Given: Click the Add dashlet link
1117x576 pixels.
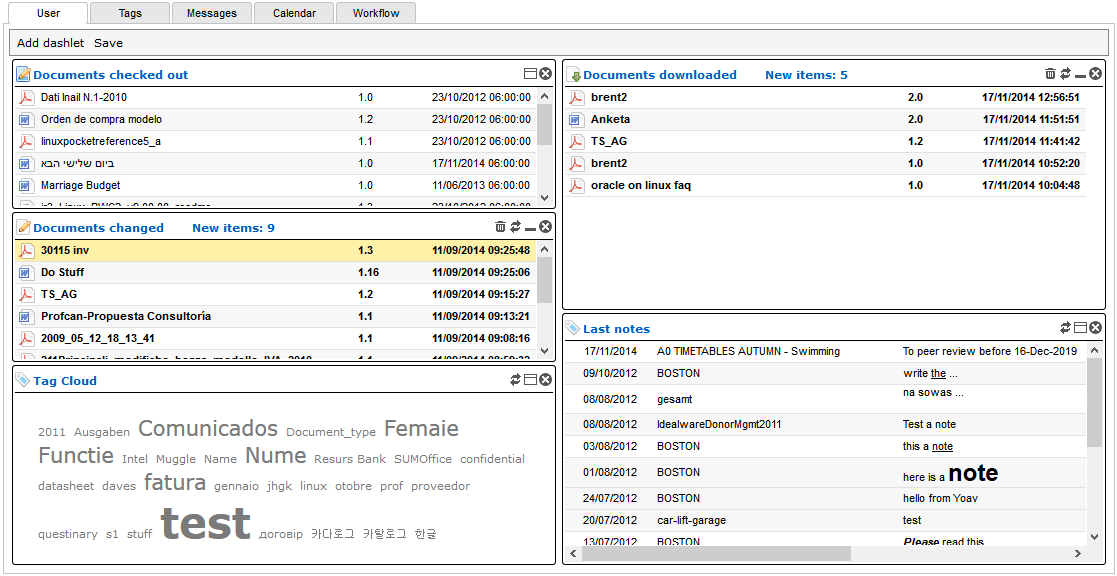Looking at the screenshot, I should pos(50,43).
